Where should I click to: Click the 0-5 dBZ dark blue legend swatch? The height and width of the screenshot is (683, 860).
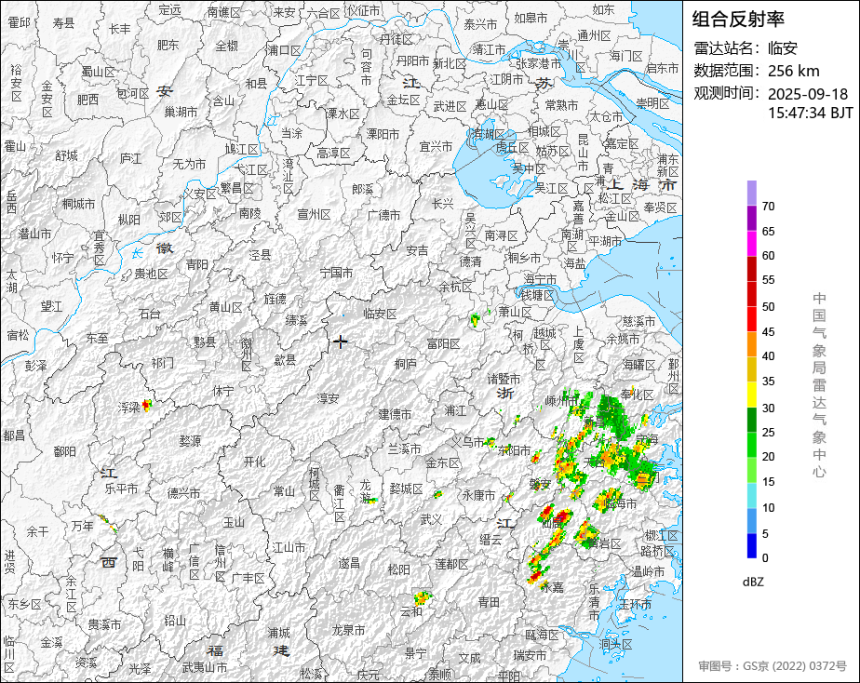coord(751,545)
